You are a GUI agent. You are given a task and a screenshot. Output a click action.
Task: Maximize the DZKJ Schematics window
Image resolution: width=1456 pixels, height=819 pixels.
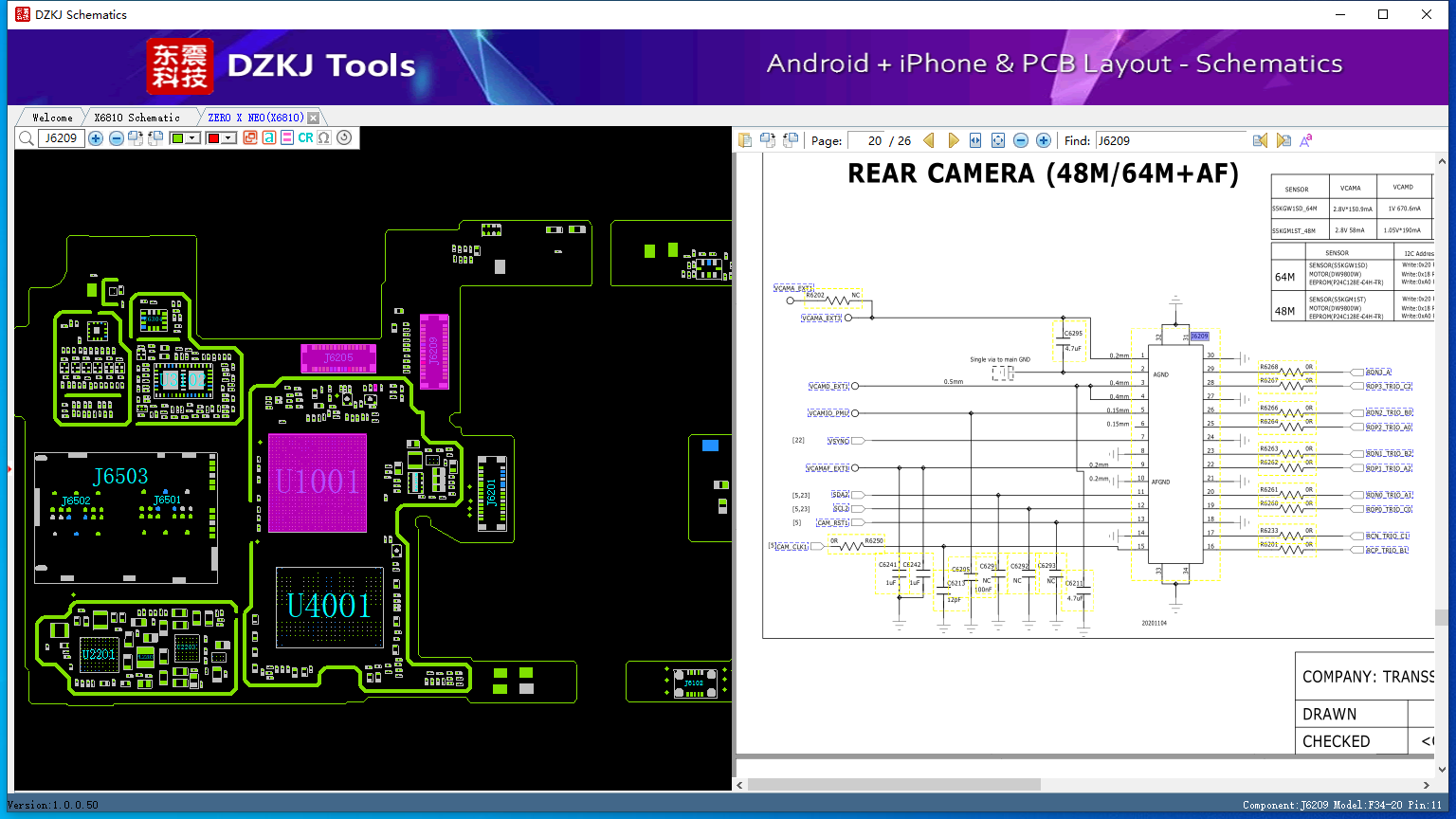pyautogui.click(x=1383, y=14)
